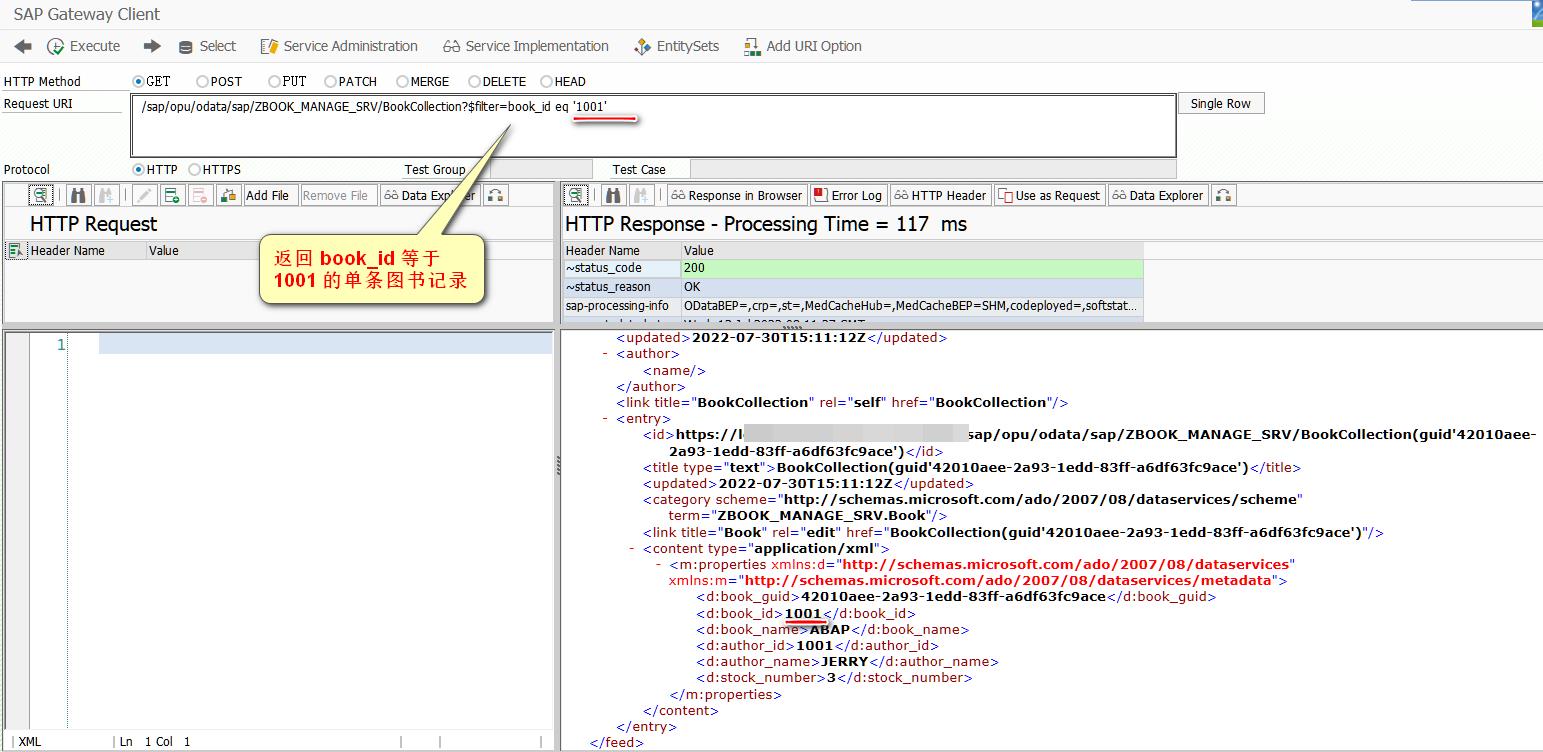Viewport: 1543px width, 752px height.
Task: Execute the HTTP request
Action: pyautogui.click(x=84, y=46)
